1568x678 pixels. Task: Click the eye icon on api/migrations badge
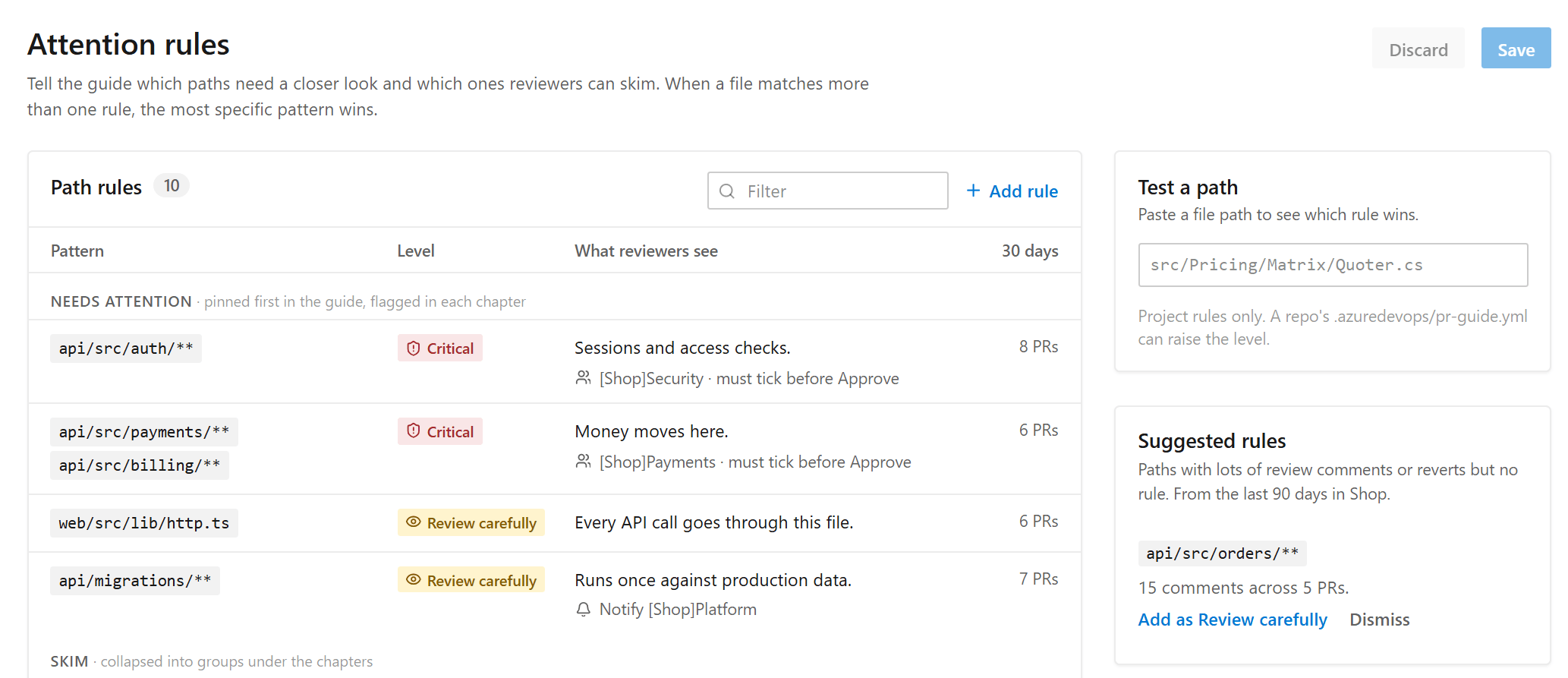pos(414,580)
